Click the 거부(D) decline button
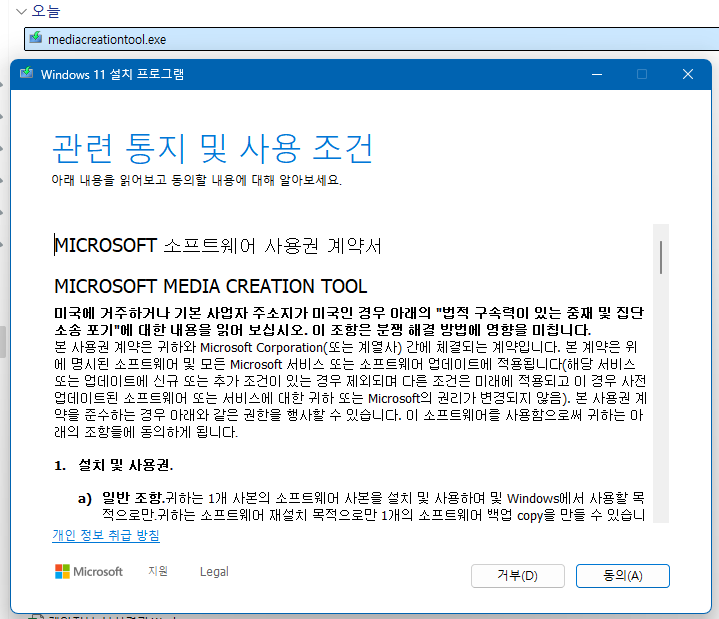 pyautogui.click(x=517, y=575)
